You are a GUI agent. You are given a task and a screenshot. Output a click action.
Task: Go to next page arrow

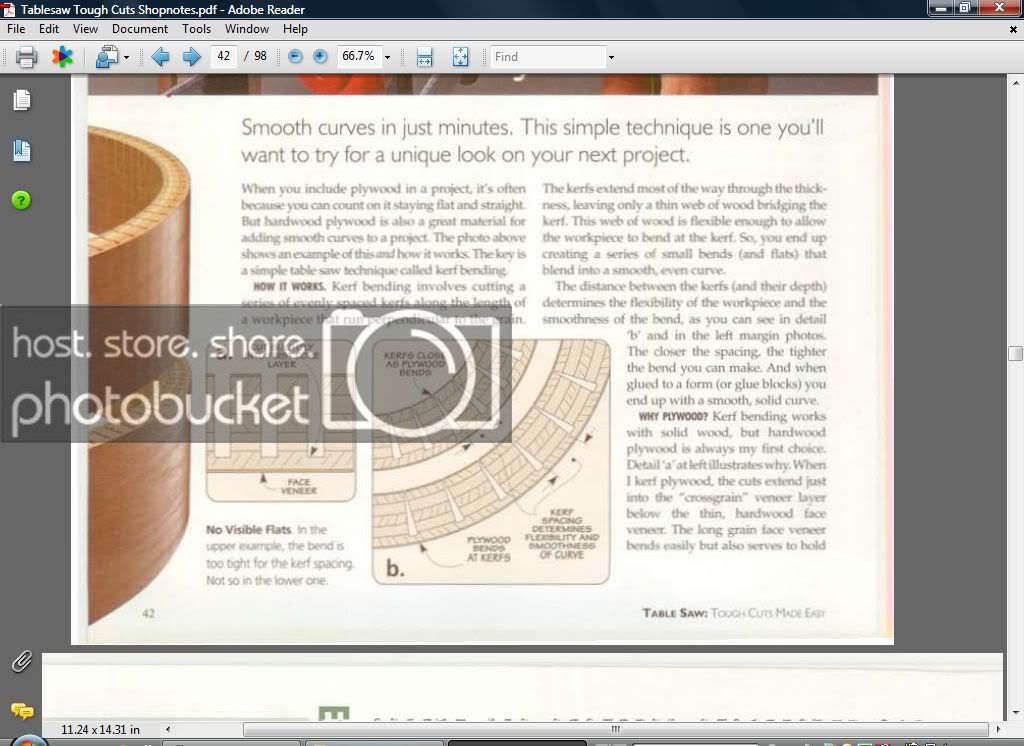191,57
